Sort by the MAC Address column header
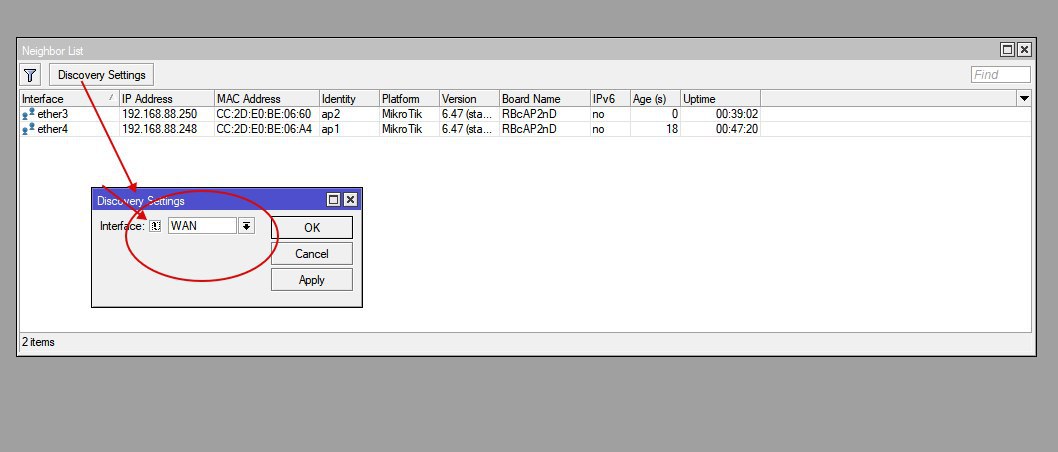Screen dimensions: 1058x452 click(x=266, y=98)
